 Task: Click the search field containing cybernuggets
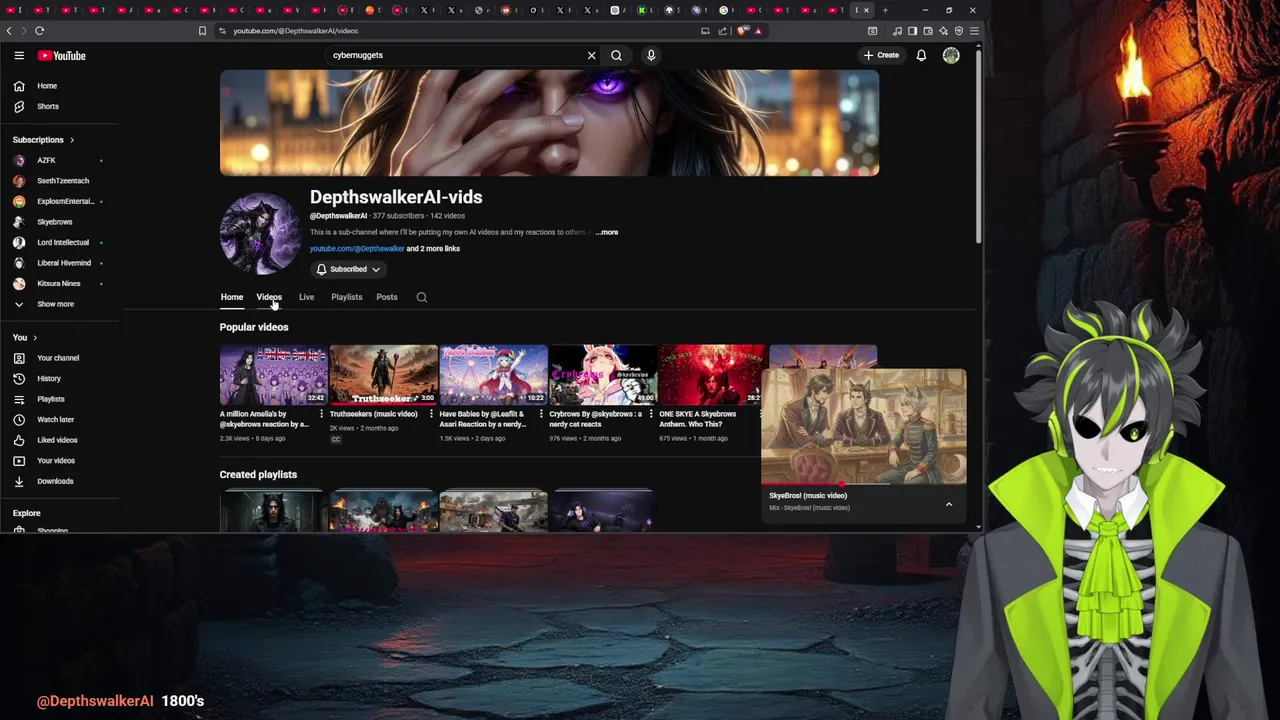coord(455,55)
